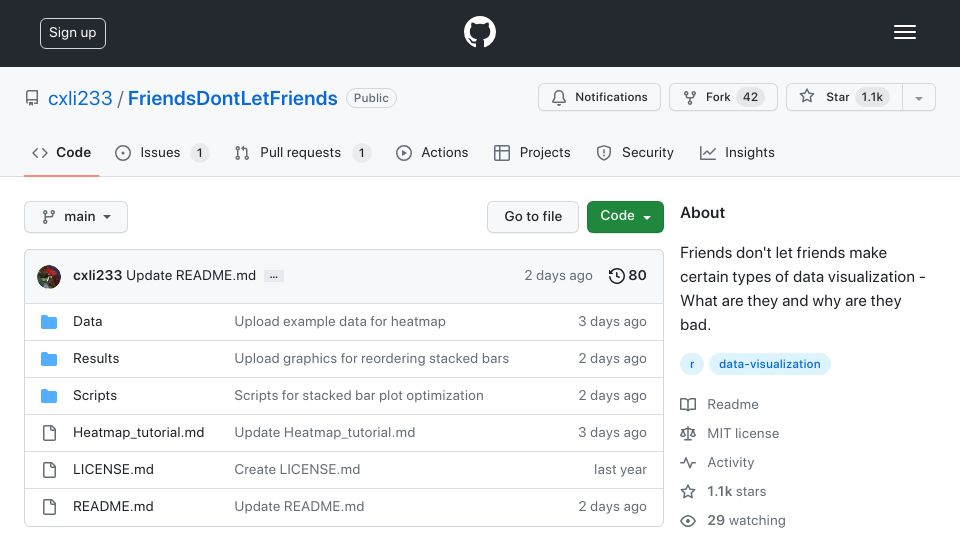The width and height of the screenshot is (960, 540).
Task: Click the Readme book icon
Action: [x=688, y=405]
